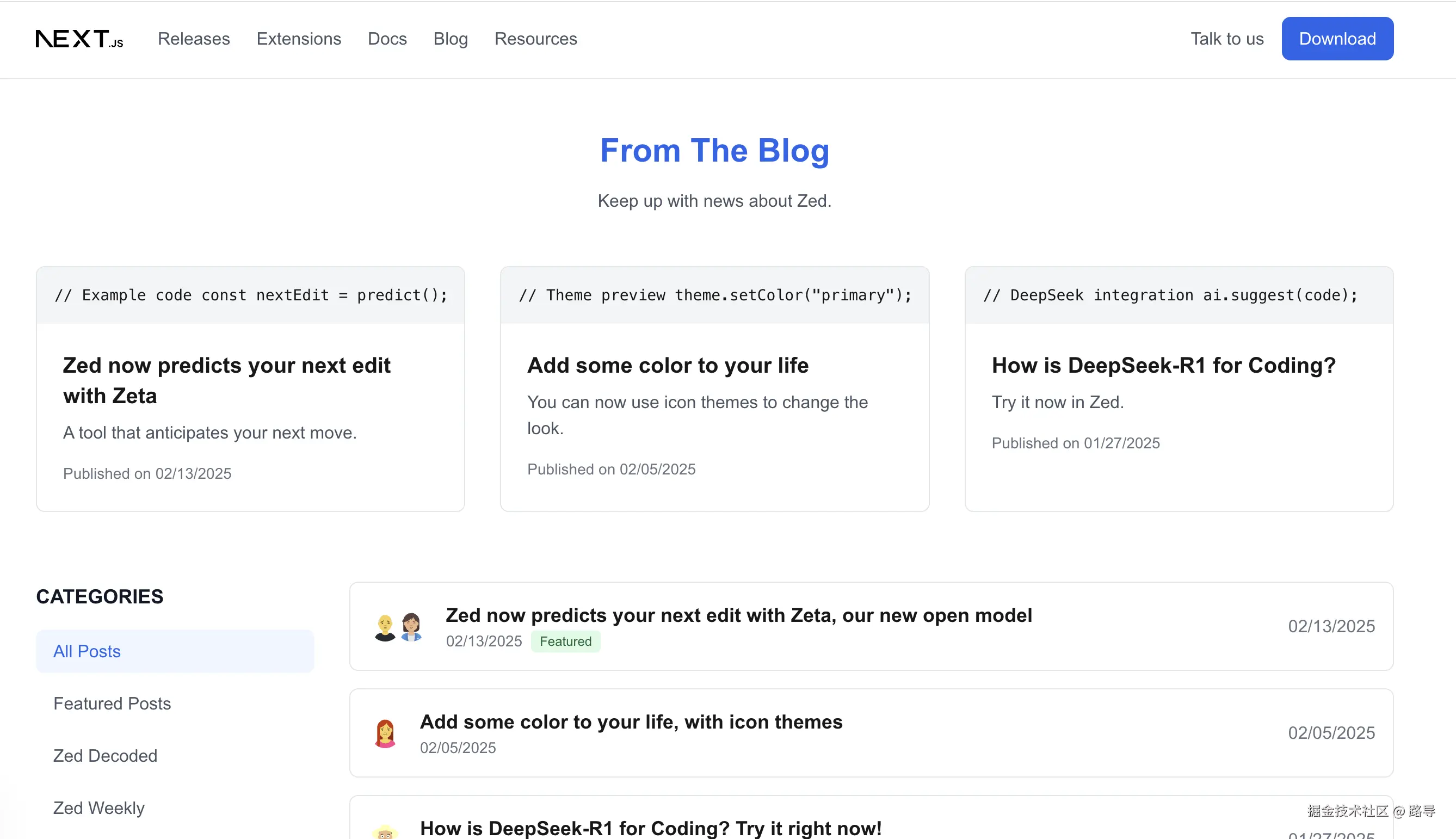The image size is (1456, 839).
Task: Click the red-haired author avatar on icon themes post
Action: (x=385, y=733)
